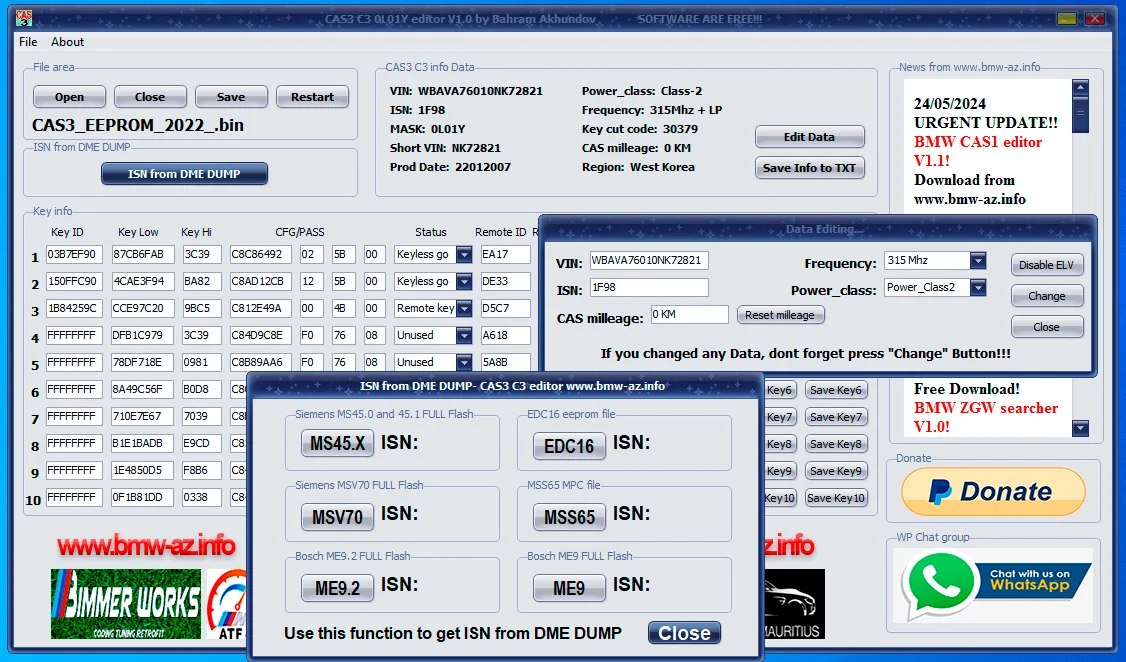Click the Bimmer Works logo banner
Screen dimensions: 1126x662
125,604
